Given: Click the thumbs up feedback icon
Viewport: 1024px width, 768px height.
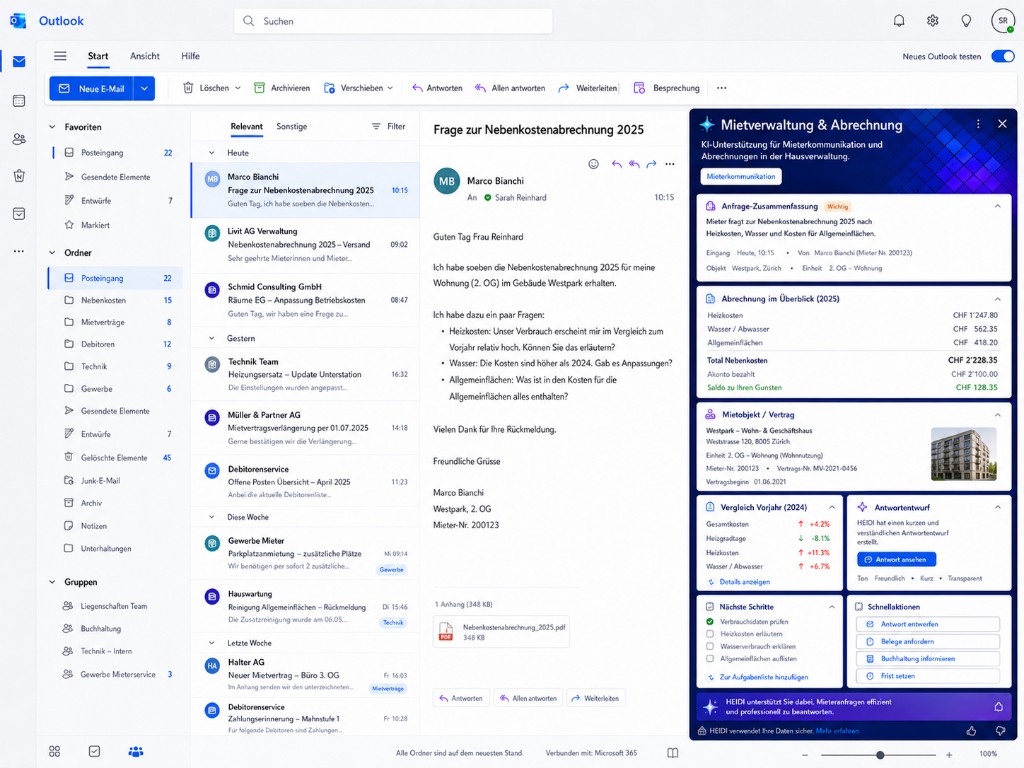Looking at the screenshot, I should pos(972,731).
